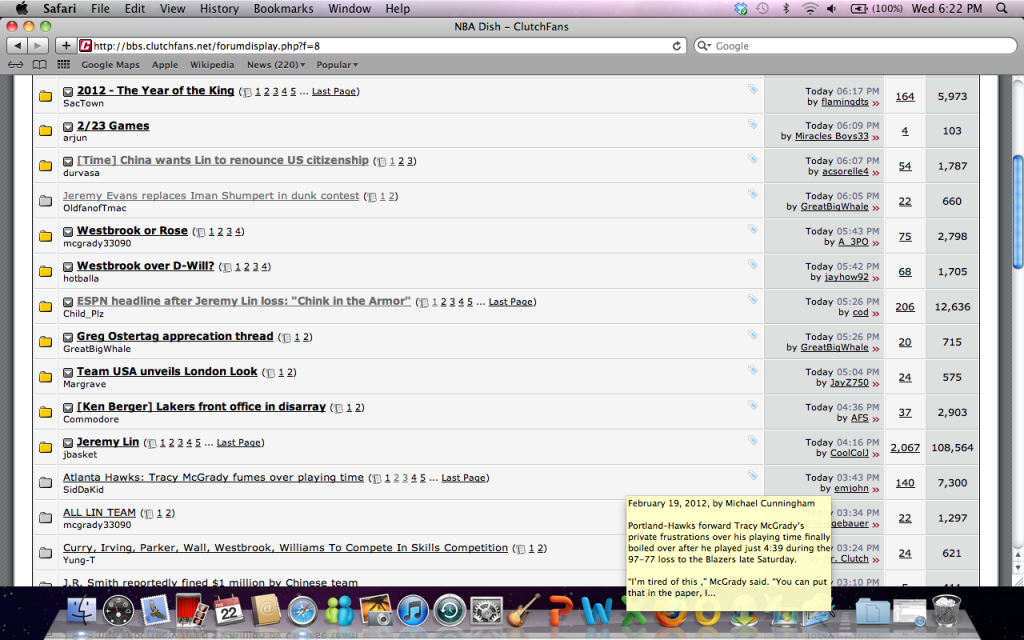Viewport: 1024px width, 640px height.
Task: Open Address Book in the Dock
Action: click(265, 611)
